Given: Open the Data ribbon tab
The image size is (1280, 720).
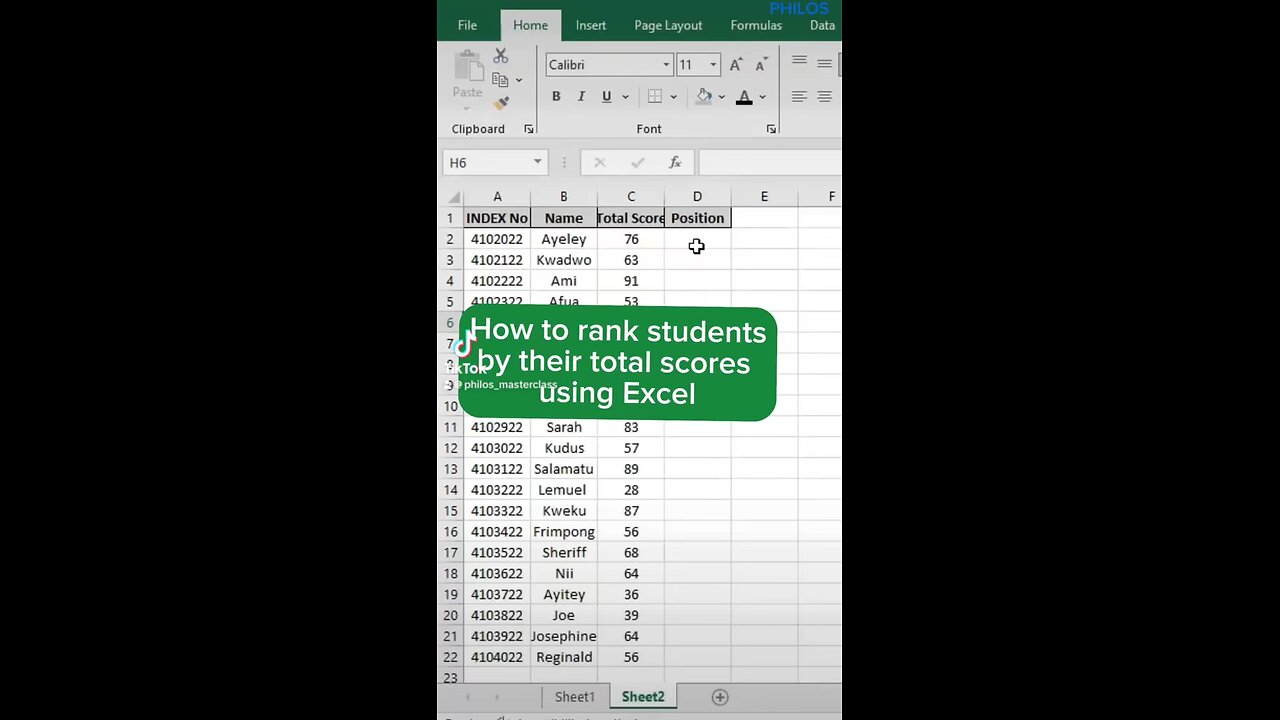Looking at the screenshot, I should point(822,26).
